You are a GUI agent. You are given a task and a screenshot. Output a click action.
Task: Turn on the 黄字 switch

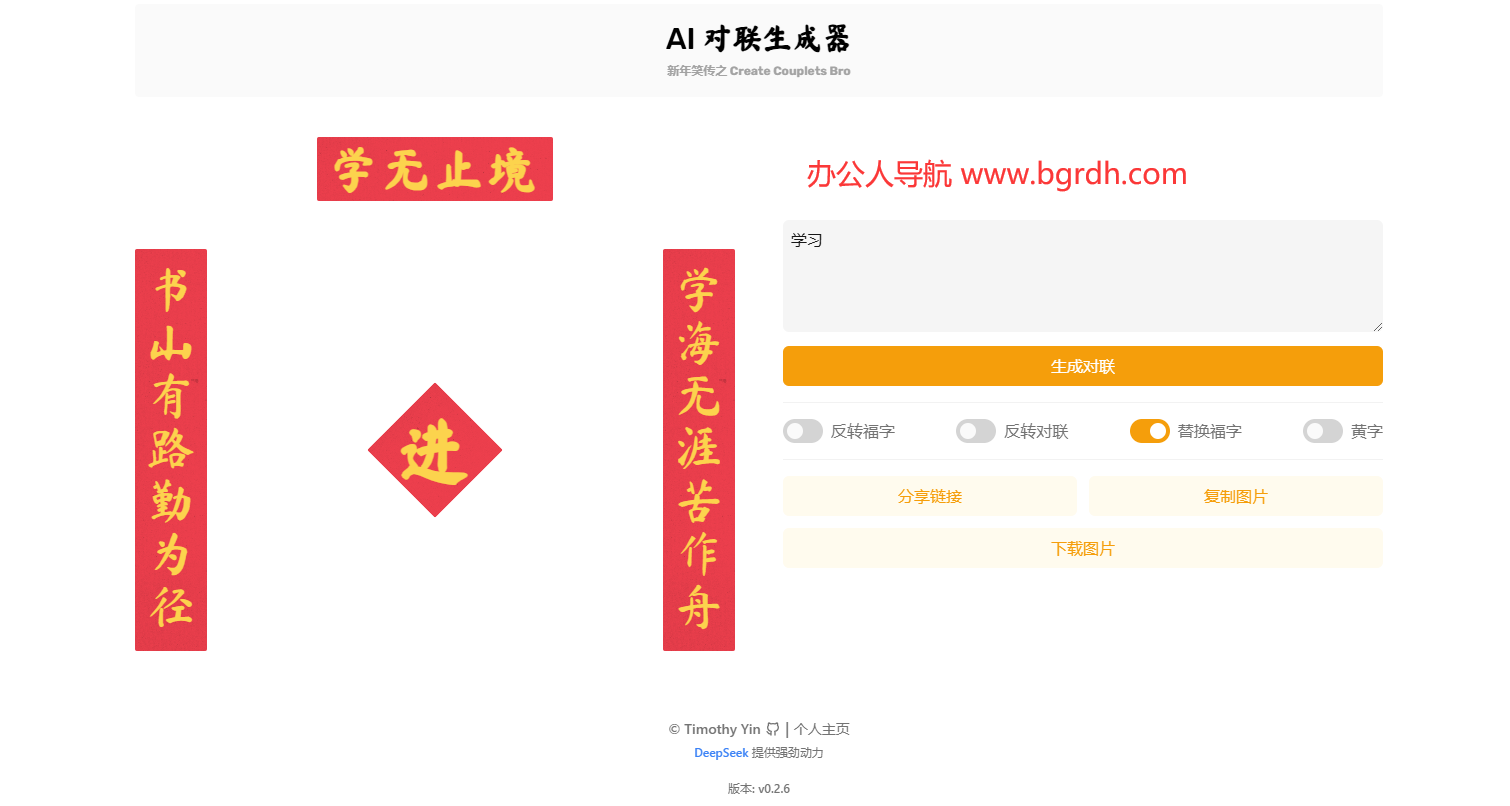(1322, 431)
